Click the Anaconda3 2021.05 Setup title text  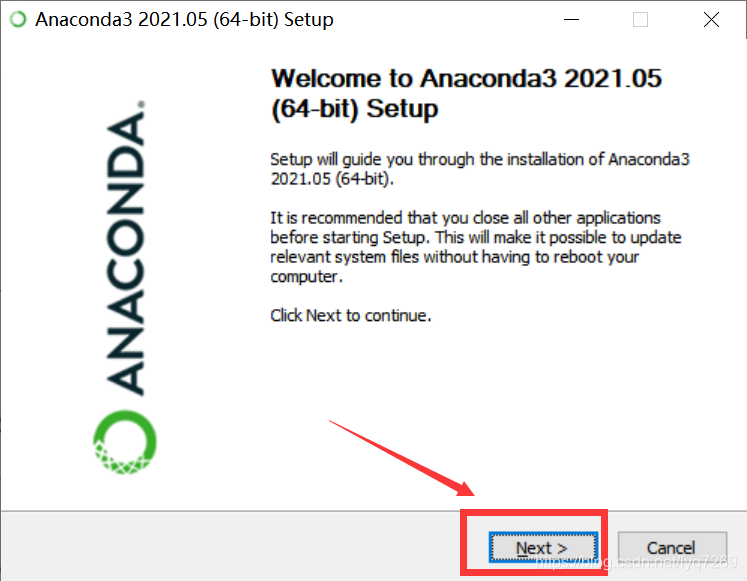[x=184, y=20]
